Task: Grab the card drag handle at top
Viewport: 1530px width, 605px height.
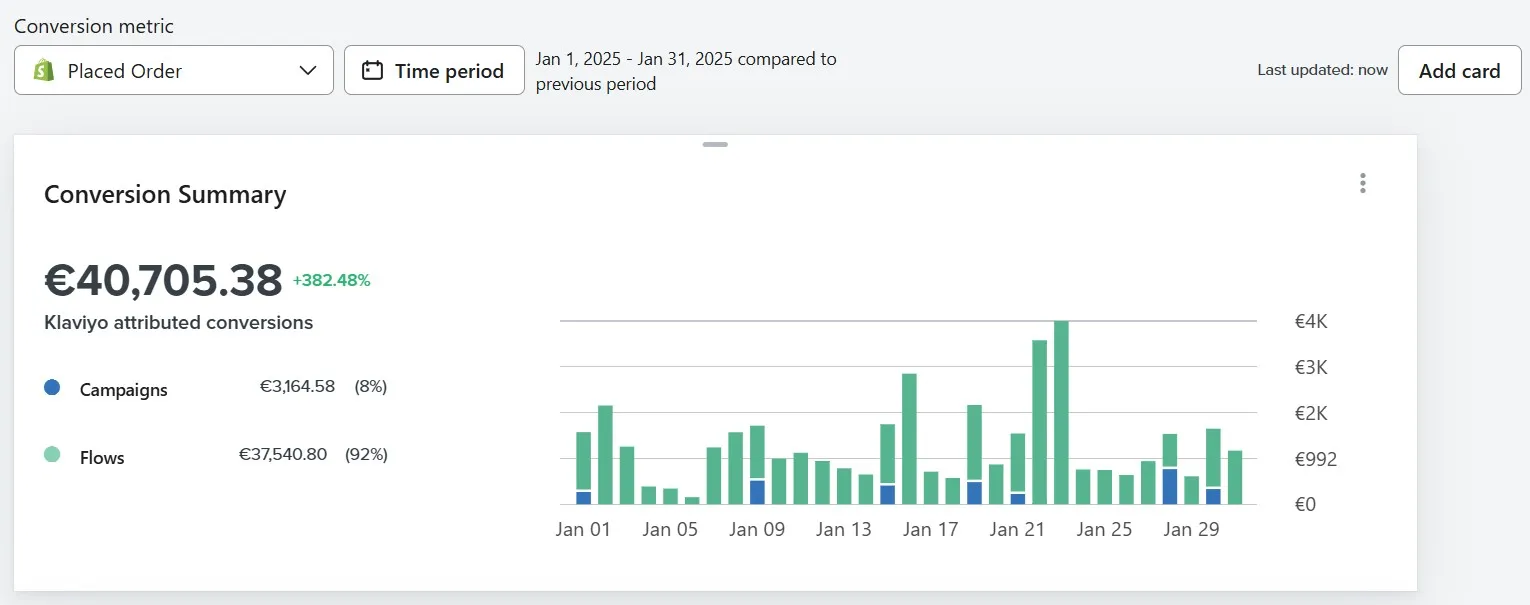Action: tap(715, 145)
